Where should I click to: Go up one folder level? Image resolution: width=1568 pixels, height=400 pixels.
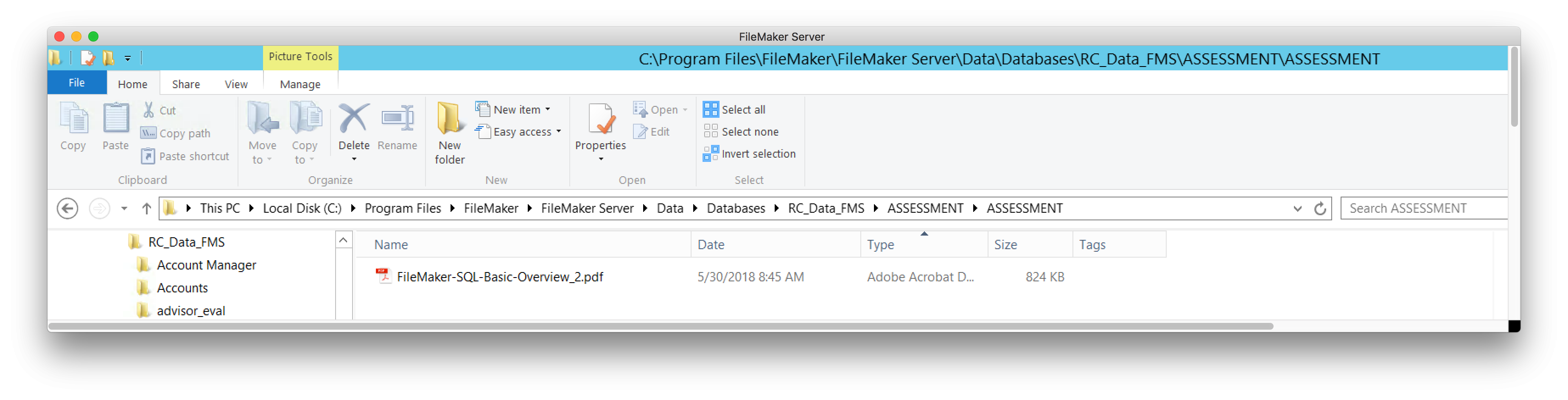coord(146,208)
